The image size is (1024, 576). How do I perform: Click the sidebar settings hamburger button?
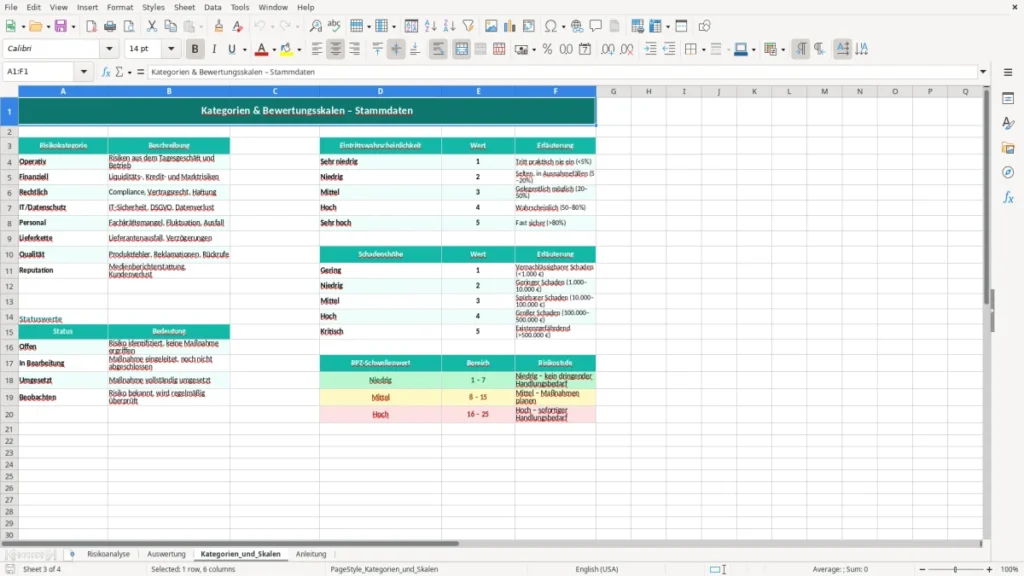tap(1008, 72)
